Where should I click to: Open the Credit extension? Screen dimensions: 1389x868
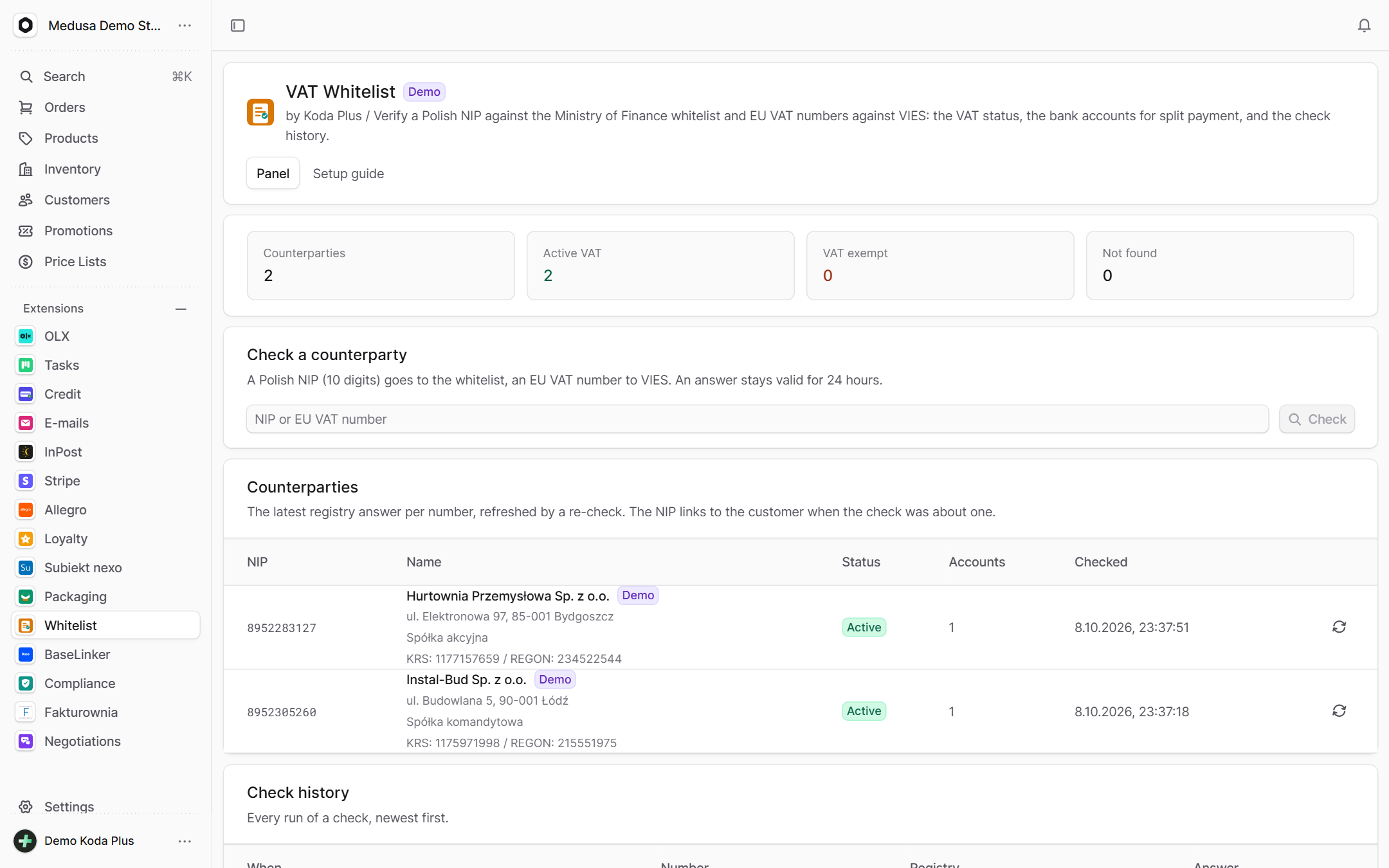click(106, 394)
